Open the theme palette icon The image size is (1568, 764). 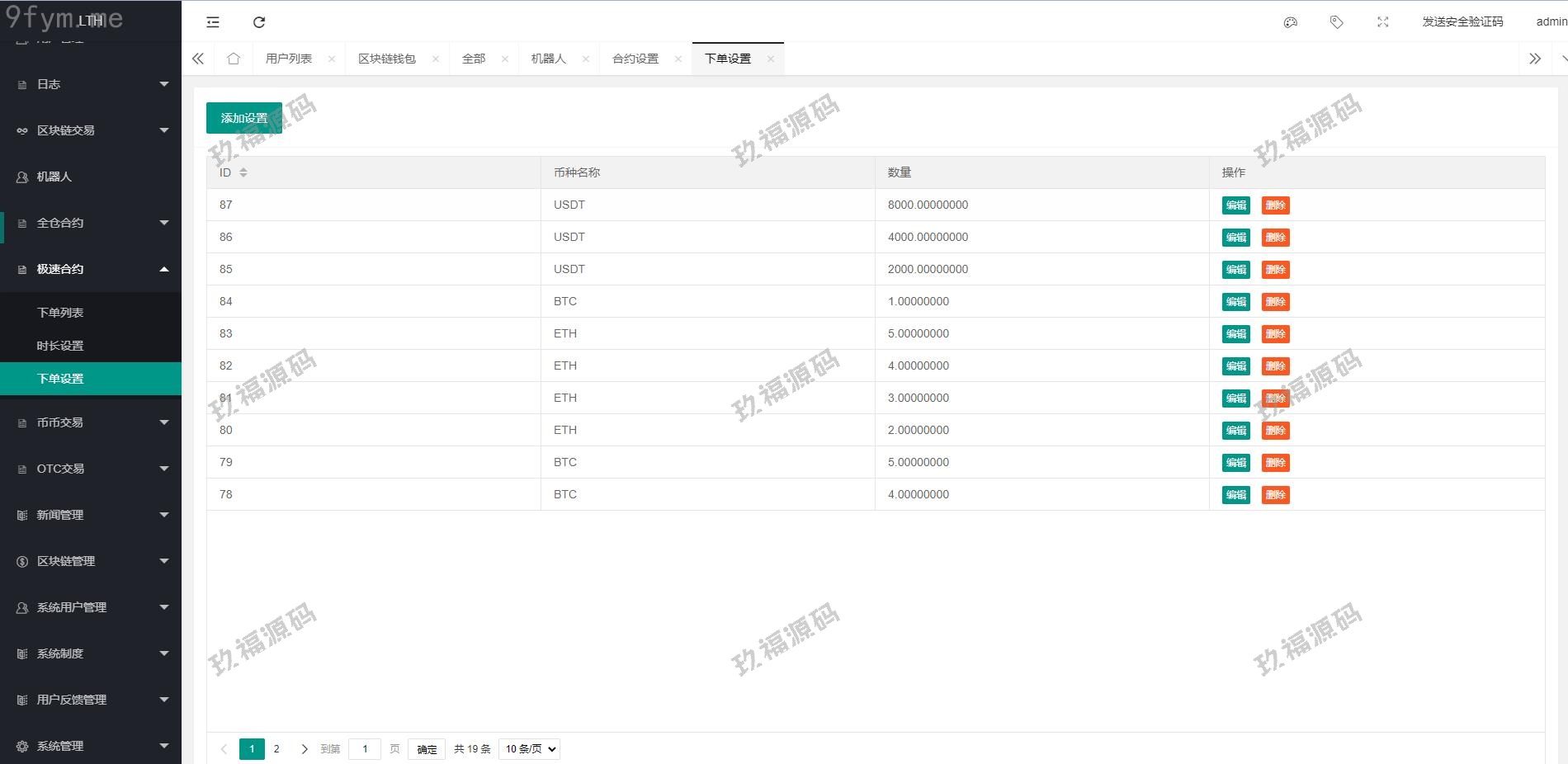pyautogui.click(x=1291, y=22)
